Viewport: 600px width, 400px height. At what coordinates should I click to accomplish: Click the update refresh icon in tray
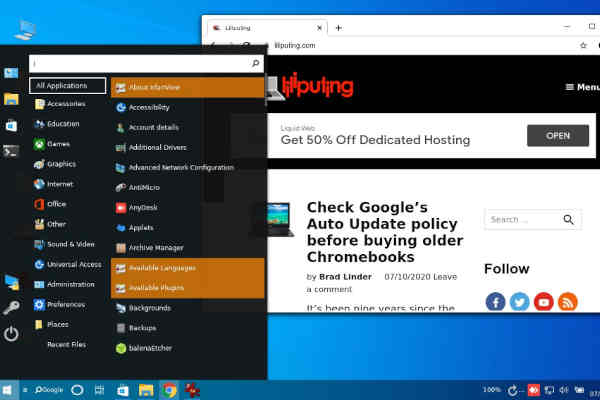click(x=513, y=390)
